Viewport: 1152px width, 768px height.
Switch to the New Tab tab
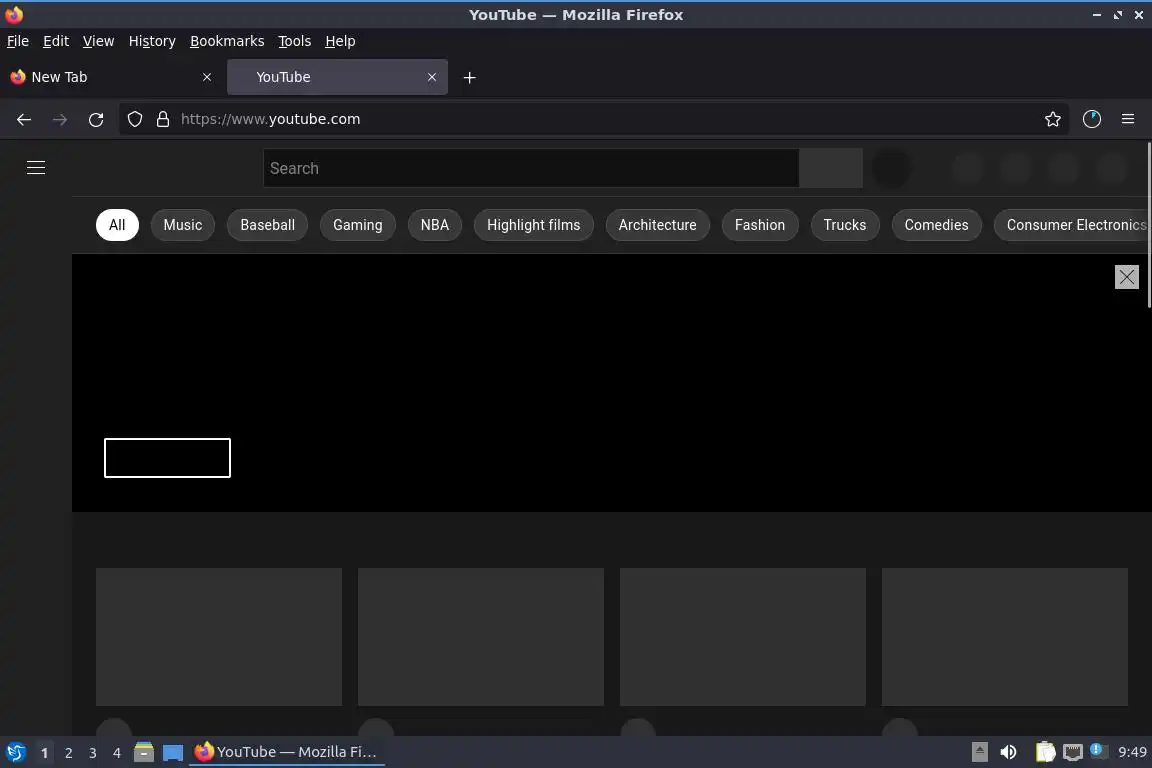tap(111, 77)
